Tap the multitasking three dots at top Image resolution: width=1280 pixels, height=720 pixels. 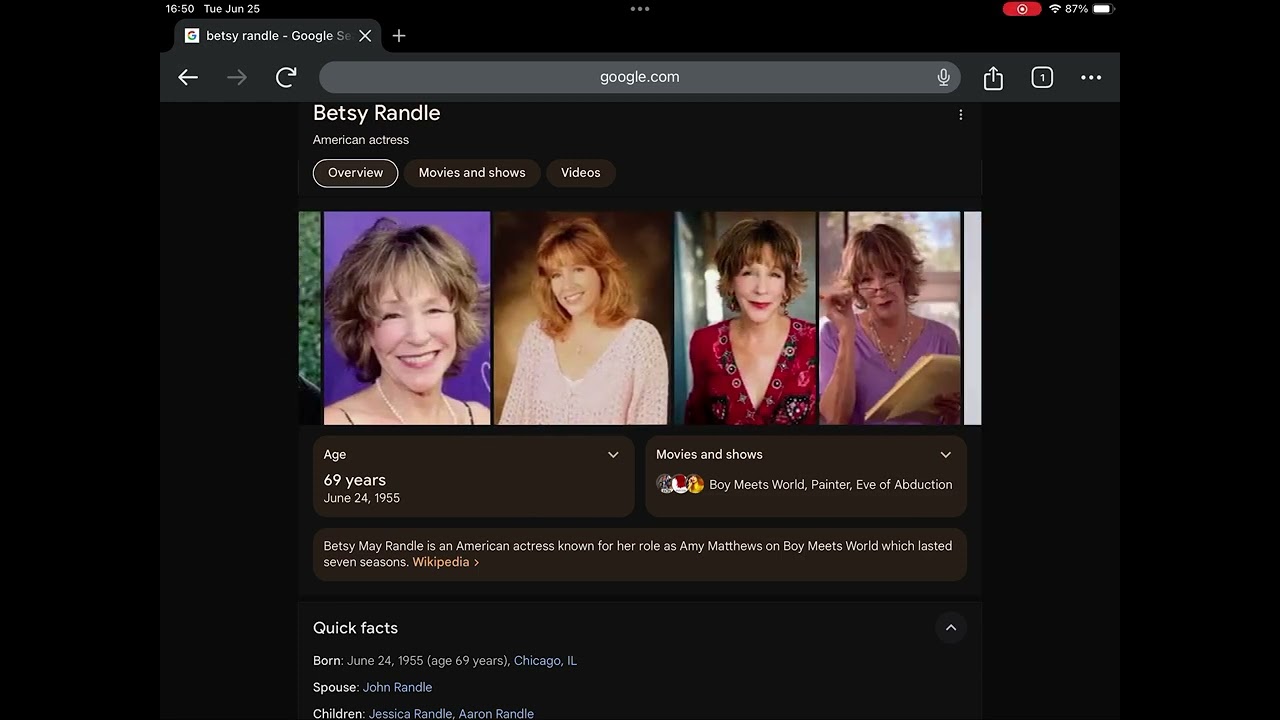[x=640, y=9]
